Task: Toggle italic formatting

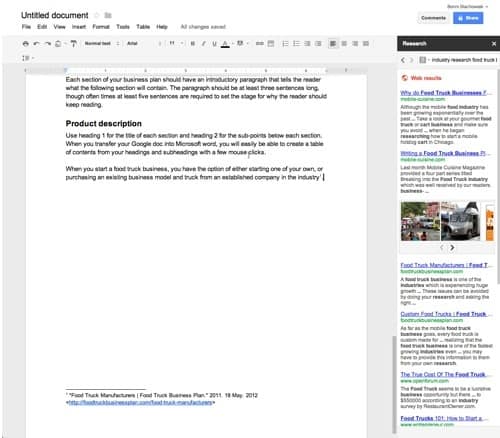Action: click(x=203, y=44)
